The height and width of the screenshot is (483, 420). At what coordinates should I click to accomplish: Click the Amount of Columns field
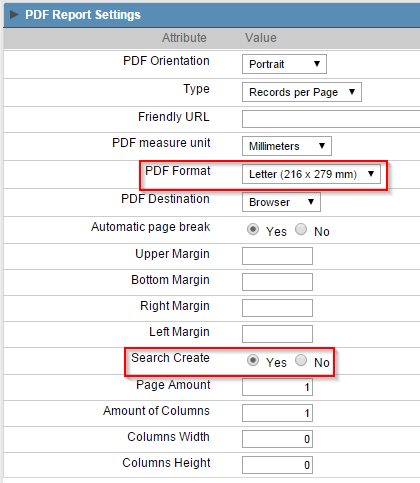click(x=277, y=413)
